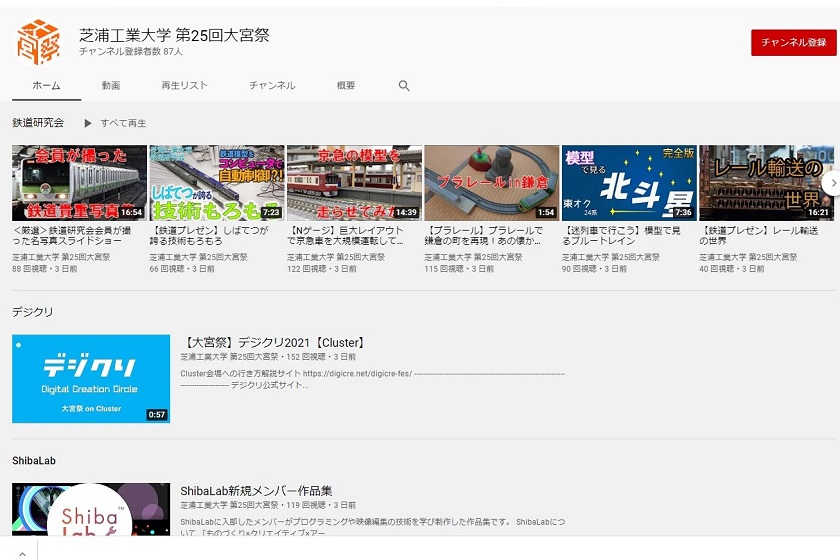Screen dimensions: 840x560
Task: Open the 再生リスト tab
Action: (x=184, y=85)
